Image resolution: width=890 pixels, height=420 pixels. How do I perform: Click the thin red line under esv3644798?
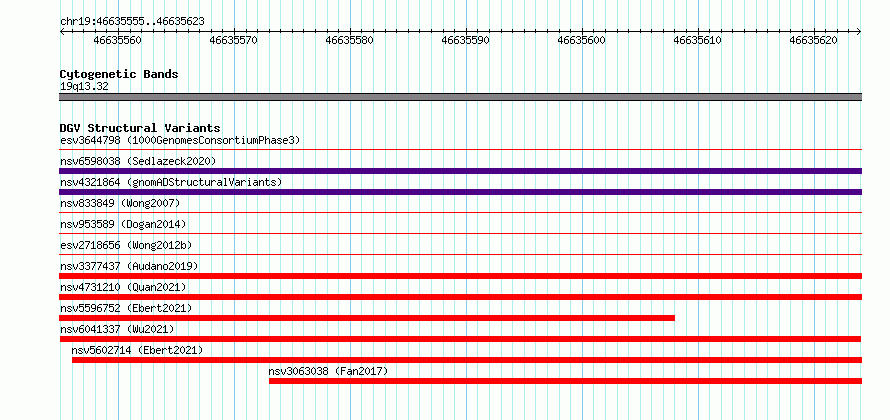461,150
